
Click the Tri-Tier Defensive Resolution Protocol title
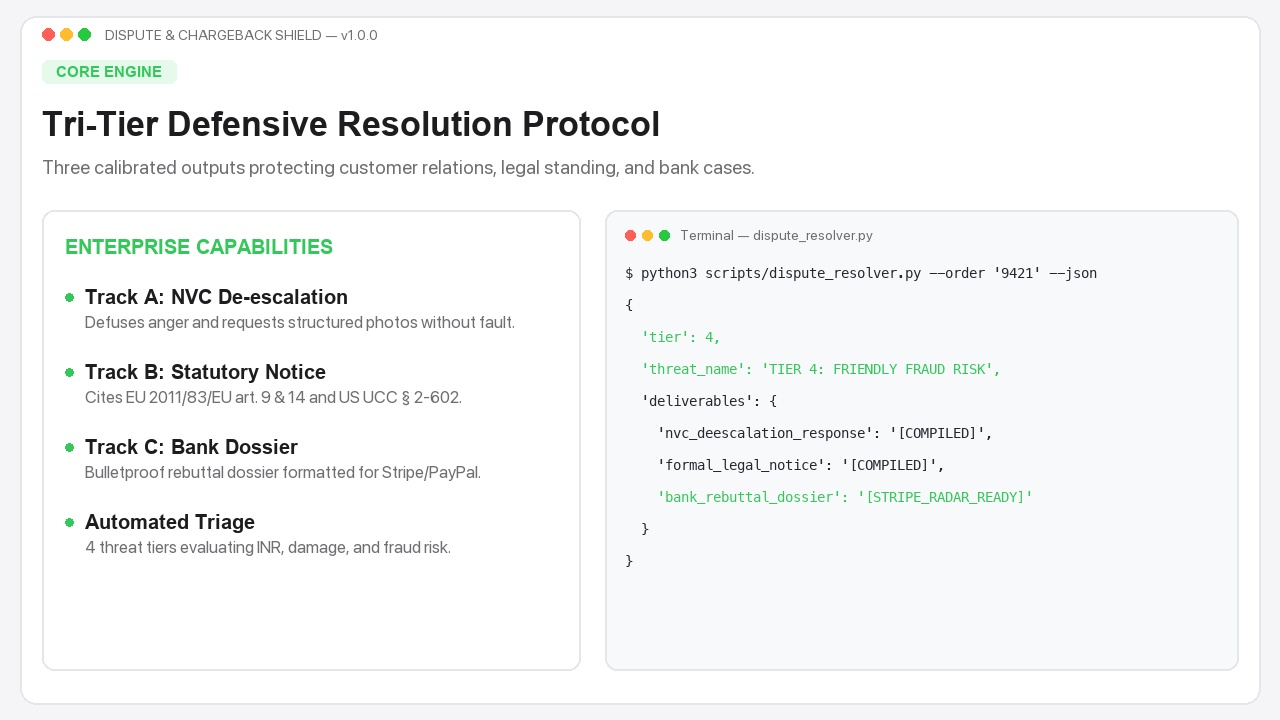(351, 124)
